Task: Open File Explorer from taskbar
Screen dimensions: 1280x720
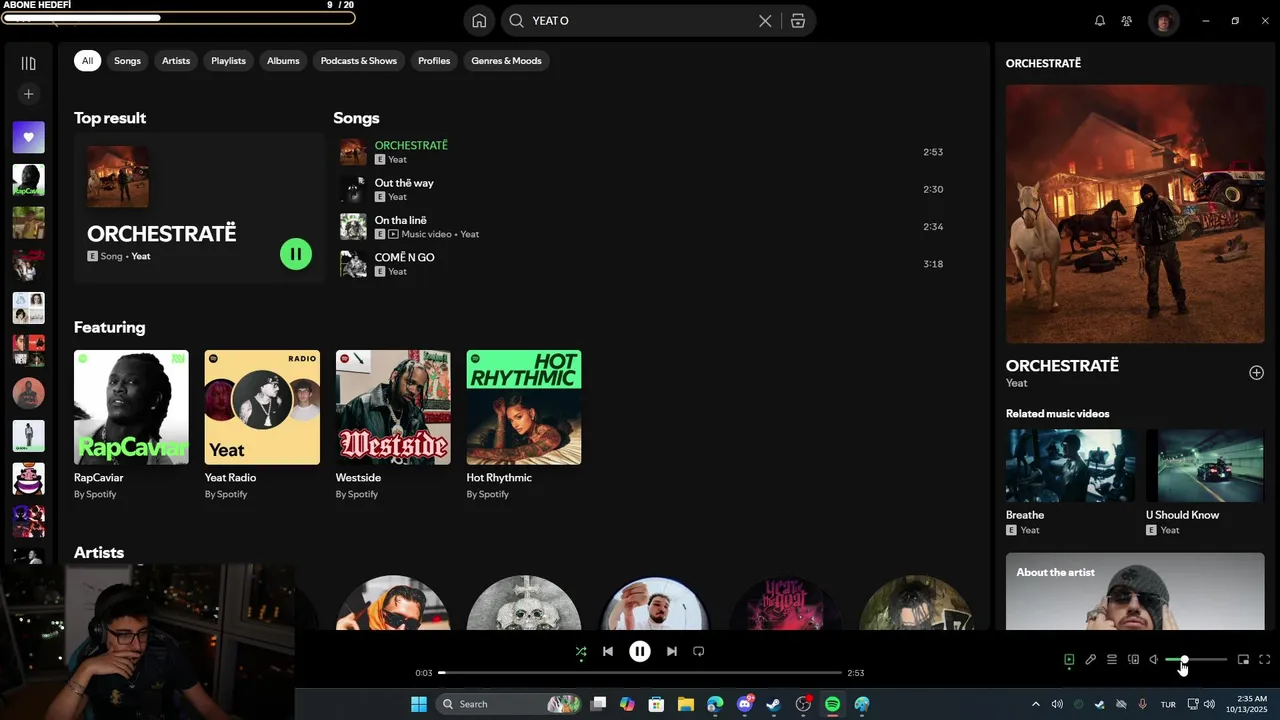Action: tap(685, 704)
